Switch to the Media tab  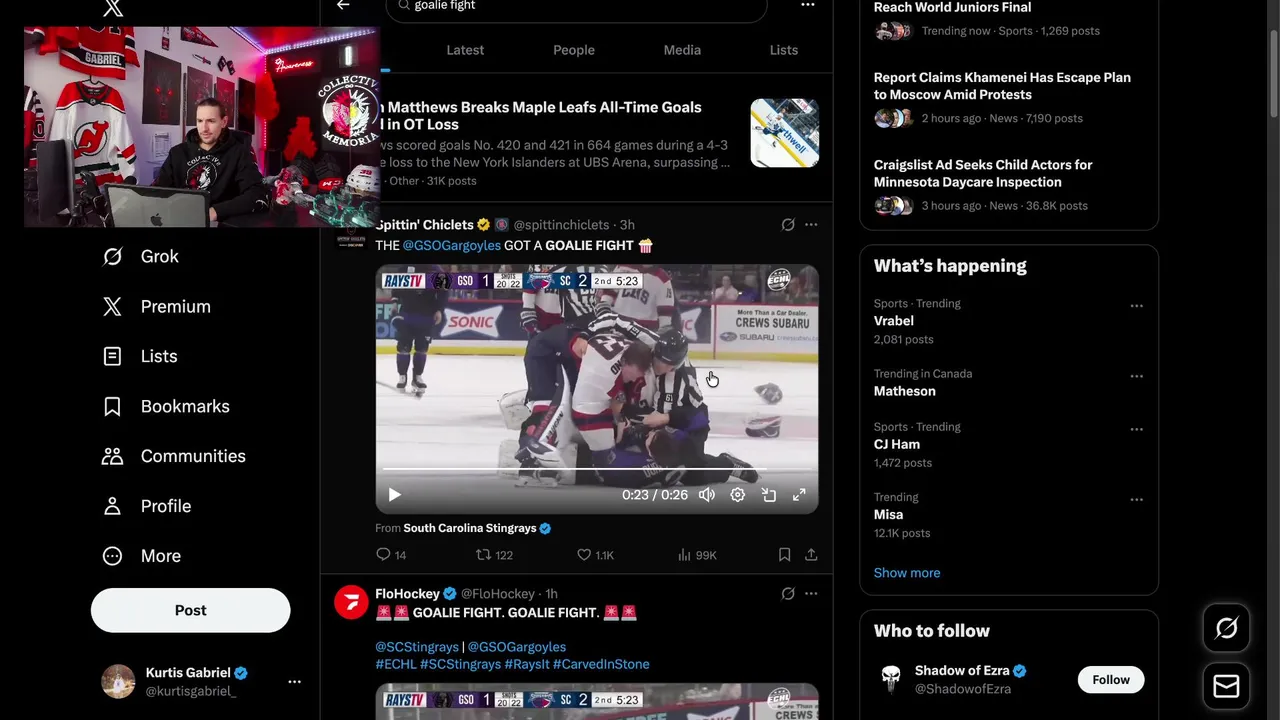pos(682,50)
